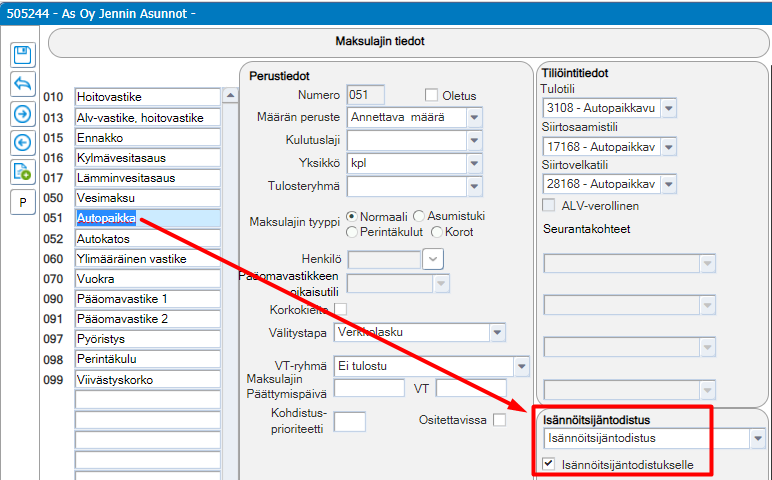
Task: Select the Pyöristys row
Action: tap(147, 339)
